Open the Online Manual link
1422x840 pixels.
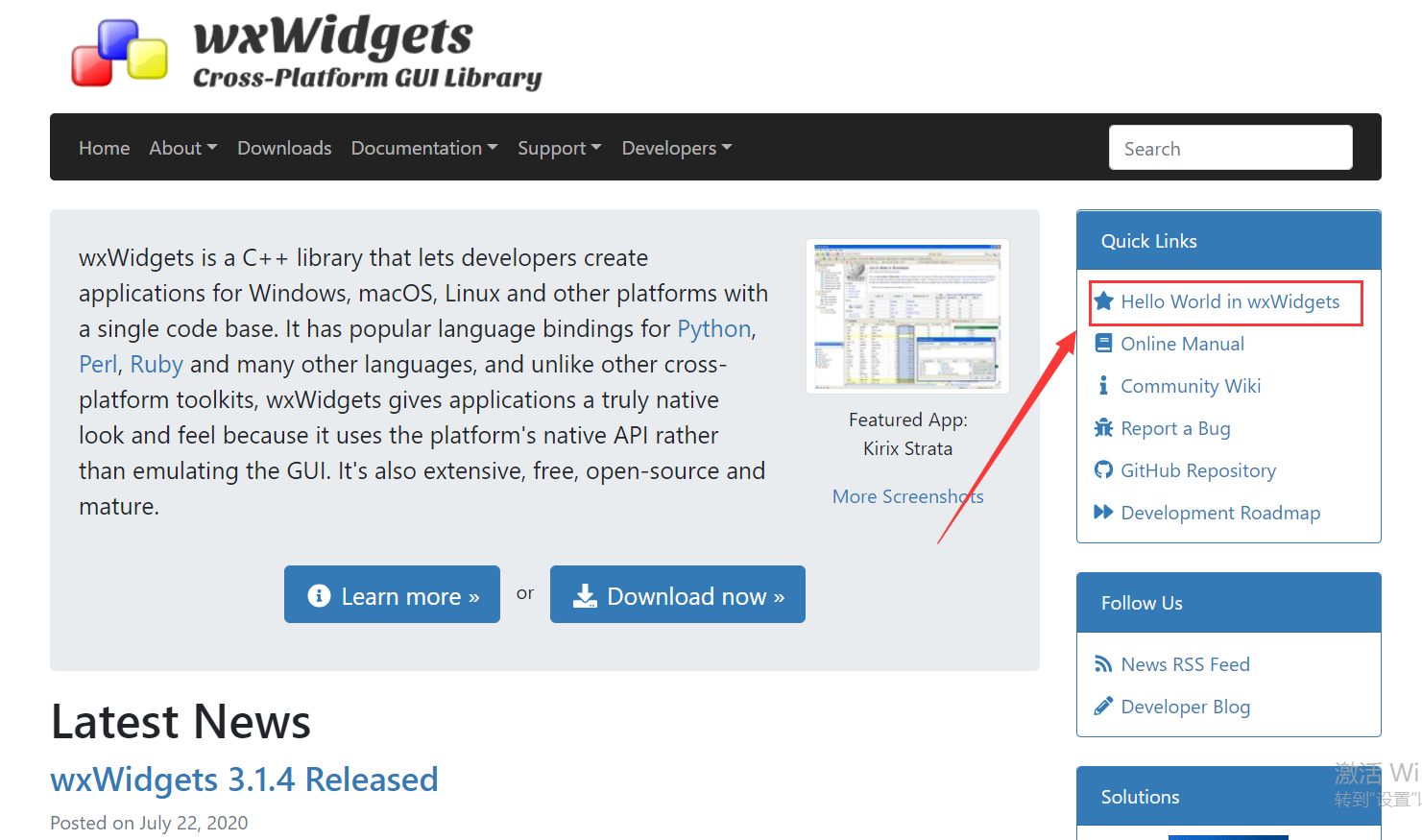tap(1182, 344)
